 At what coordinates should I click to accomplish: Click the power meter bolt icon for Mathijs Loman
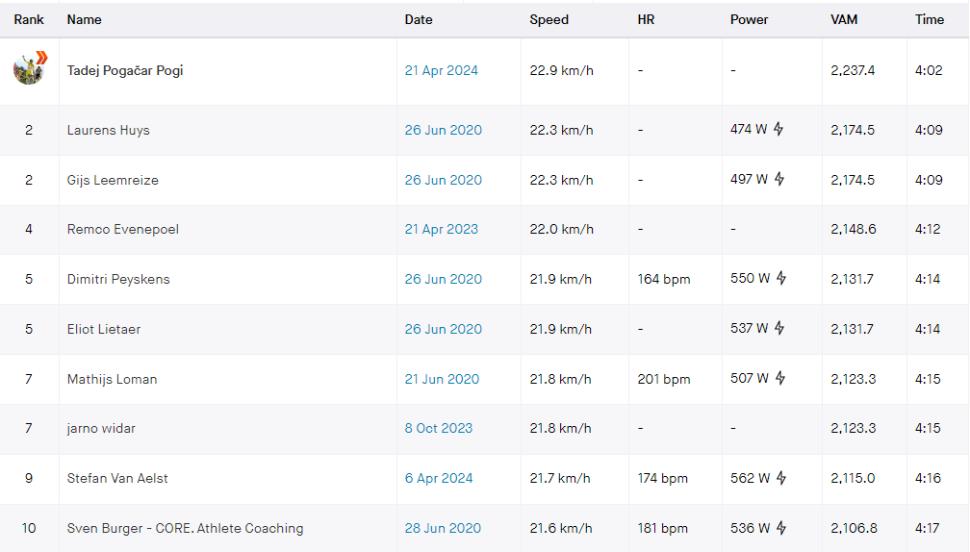[780, 377]
